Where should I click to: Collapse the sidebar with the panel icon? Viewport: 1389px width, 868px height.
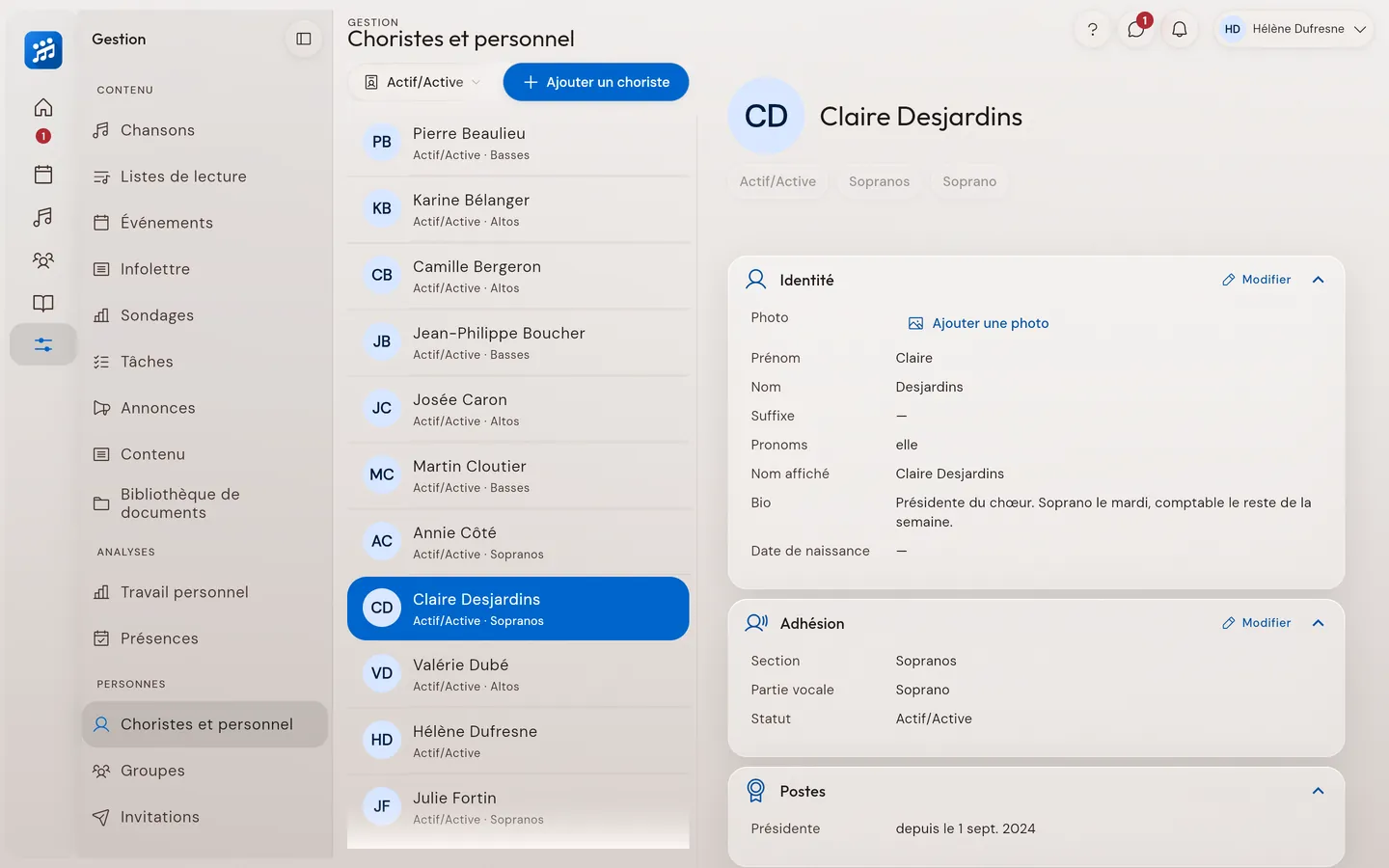[x=304, y=39]
